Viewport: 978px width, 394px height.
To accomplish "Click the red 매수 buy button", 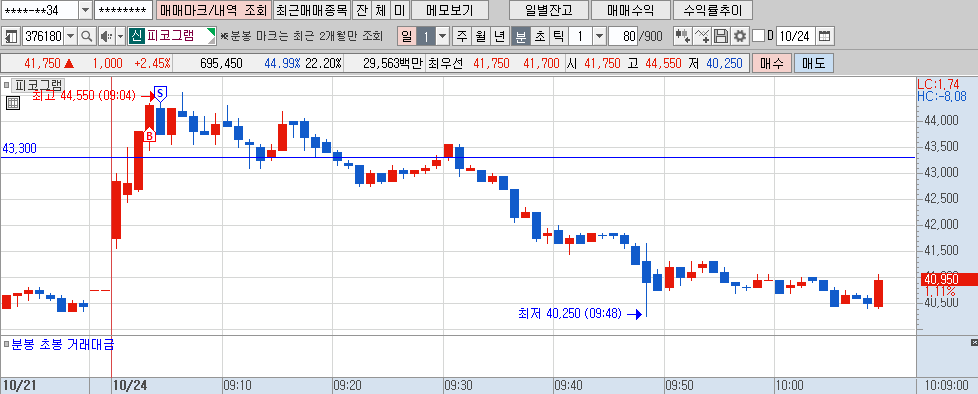I will pyautogui.click(x=772, y=63).
